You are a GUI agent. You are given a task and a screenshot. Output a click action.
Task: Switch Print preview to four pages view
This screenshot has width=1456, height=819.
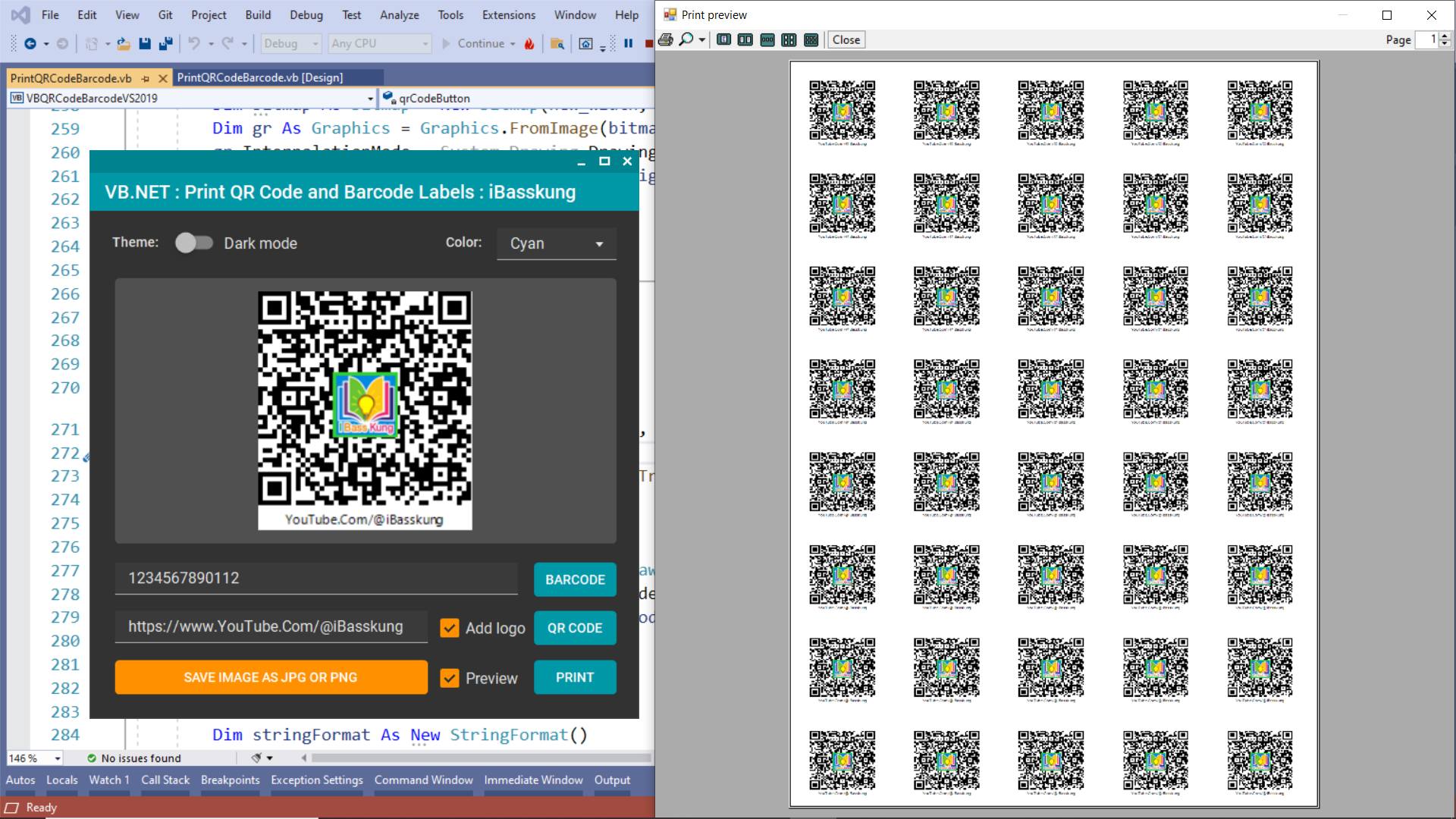pos(789,39)
